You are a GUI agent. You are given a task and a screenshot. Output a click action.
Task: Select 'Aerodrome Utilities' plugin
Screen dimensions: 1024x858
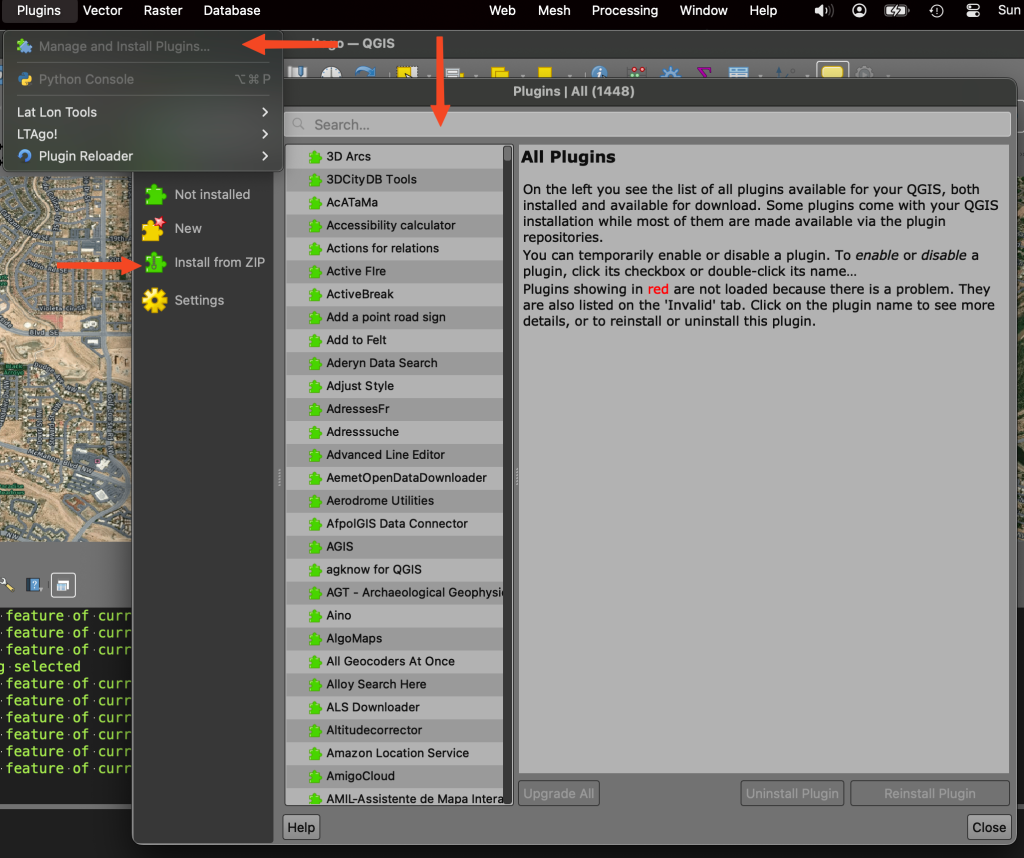(x=394, y=501)
